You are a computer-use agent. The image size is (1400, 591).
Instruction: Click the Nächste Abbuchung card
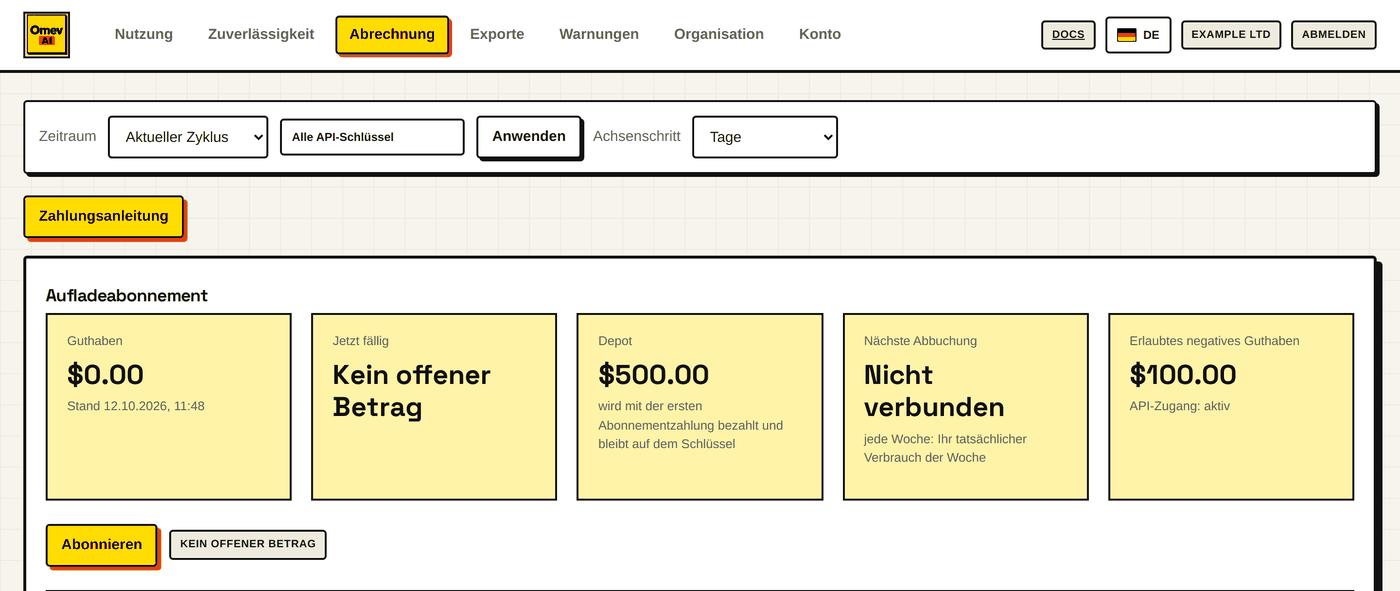tap(966, 407)
